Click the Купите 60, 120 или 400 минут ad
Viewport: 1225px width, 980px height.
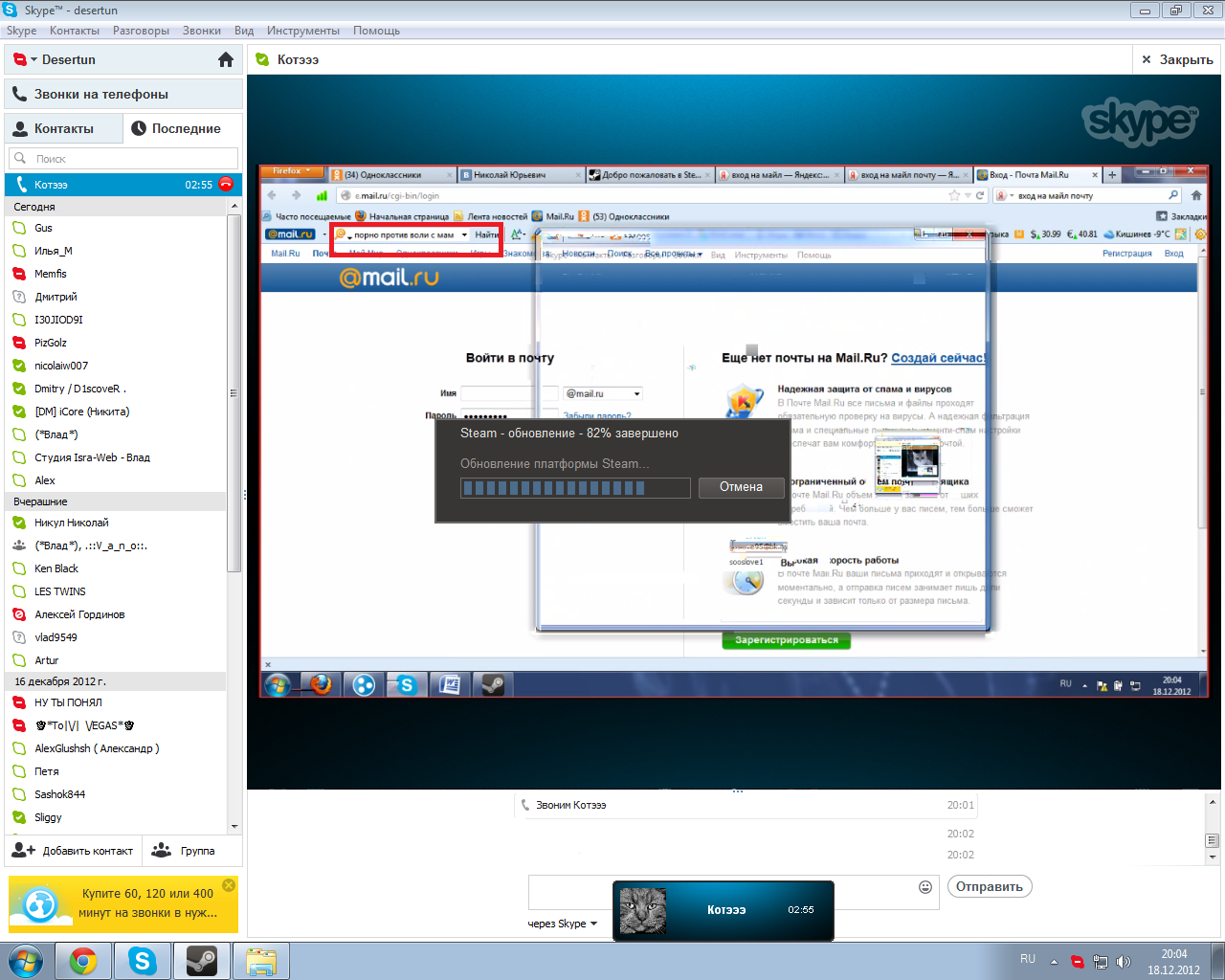click(x=123, y=903)
